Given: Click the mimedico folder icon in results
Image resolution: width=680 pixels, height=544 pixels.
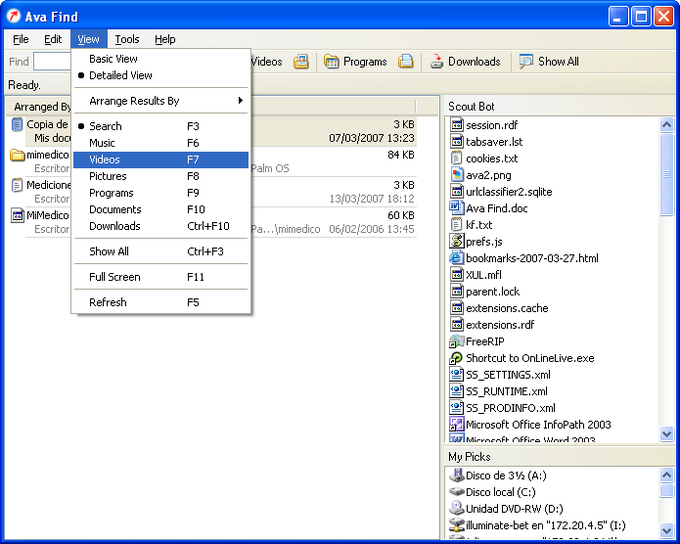Looking at the screenshot, I should point(17,155).
